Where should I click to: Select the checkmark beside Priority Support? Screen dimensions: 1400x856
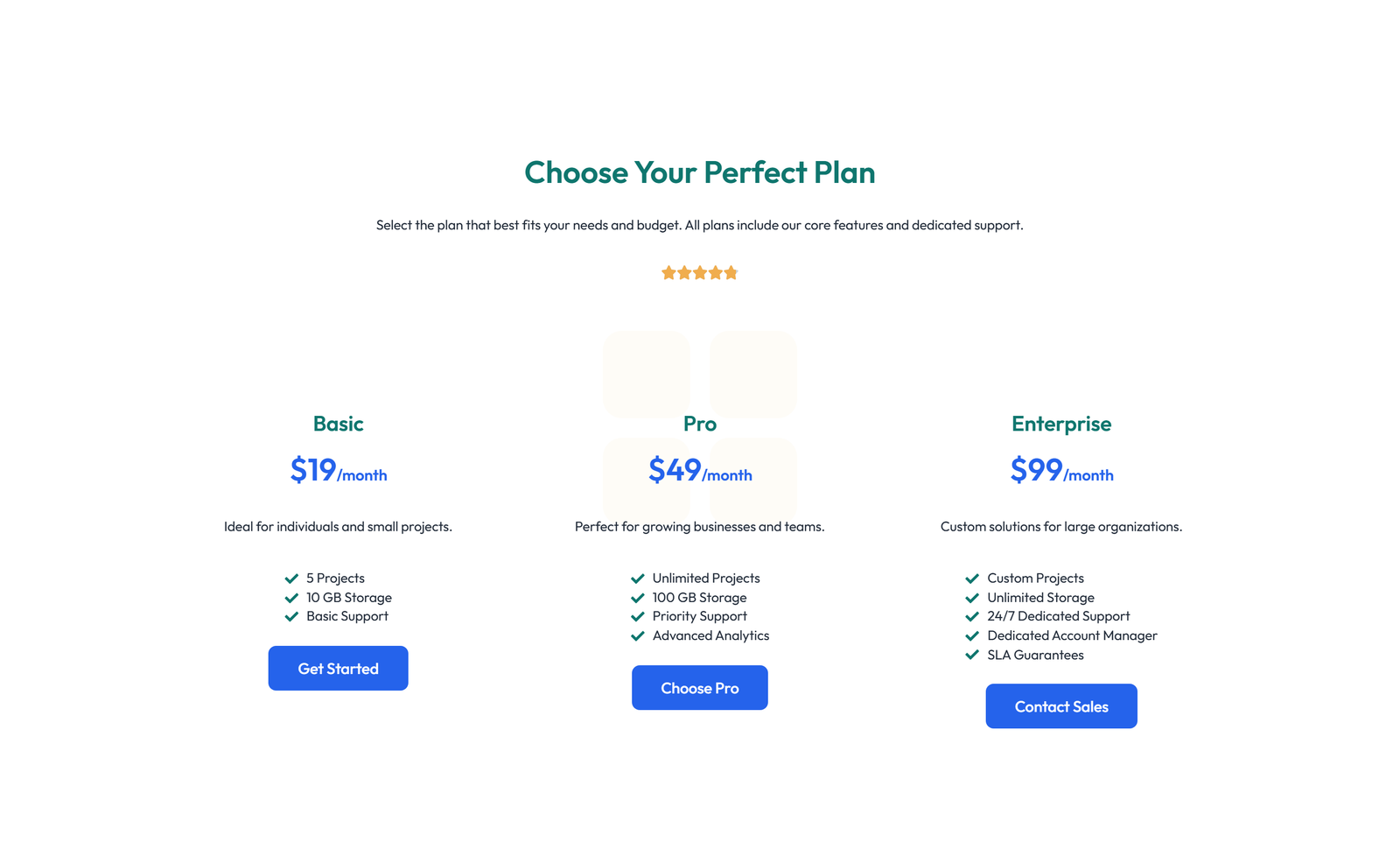click(637, 616)
